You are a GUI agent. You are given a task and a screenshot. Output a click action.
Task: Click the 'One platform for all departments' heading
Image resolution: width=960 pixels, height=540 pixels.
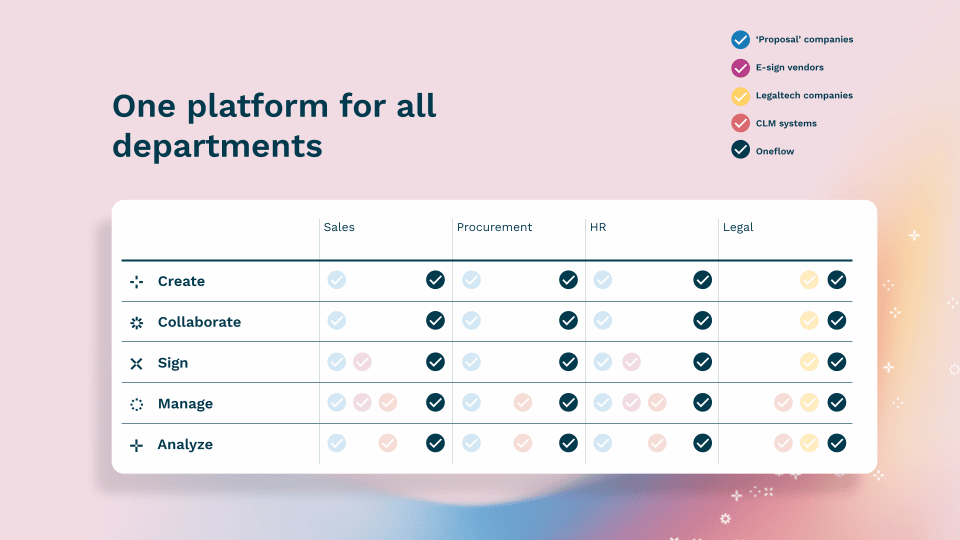click(274, 126)
